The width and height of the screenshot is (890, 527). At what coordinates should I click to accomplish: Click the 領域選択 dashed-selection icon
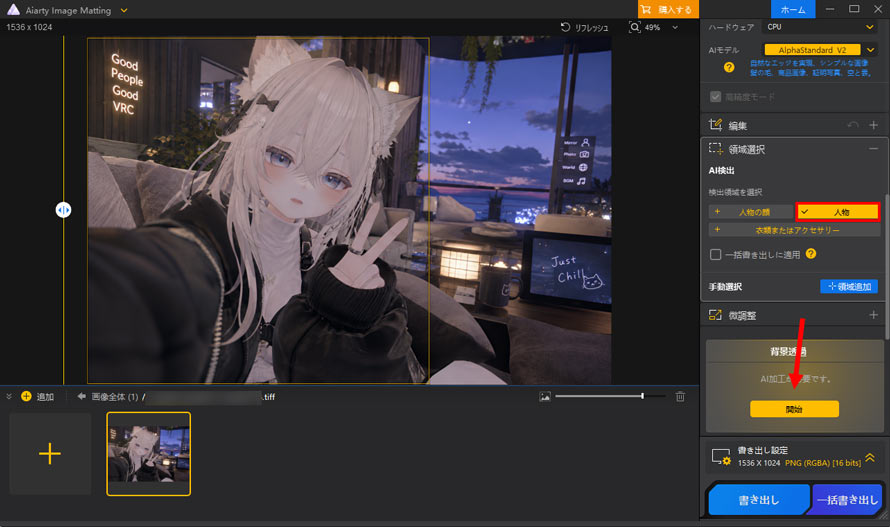[x=715, y=149]
